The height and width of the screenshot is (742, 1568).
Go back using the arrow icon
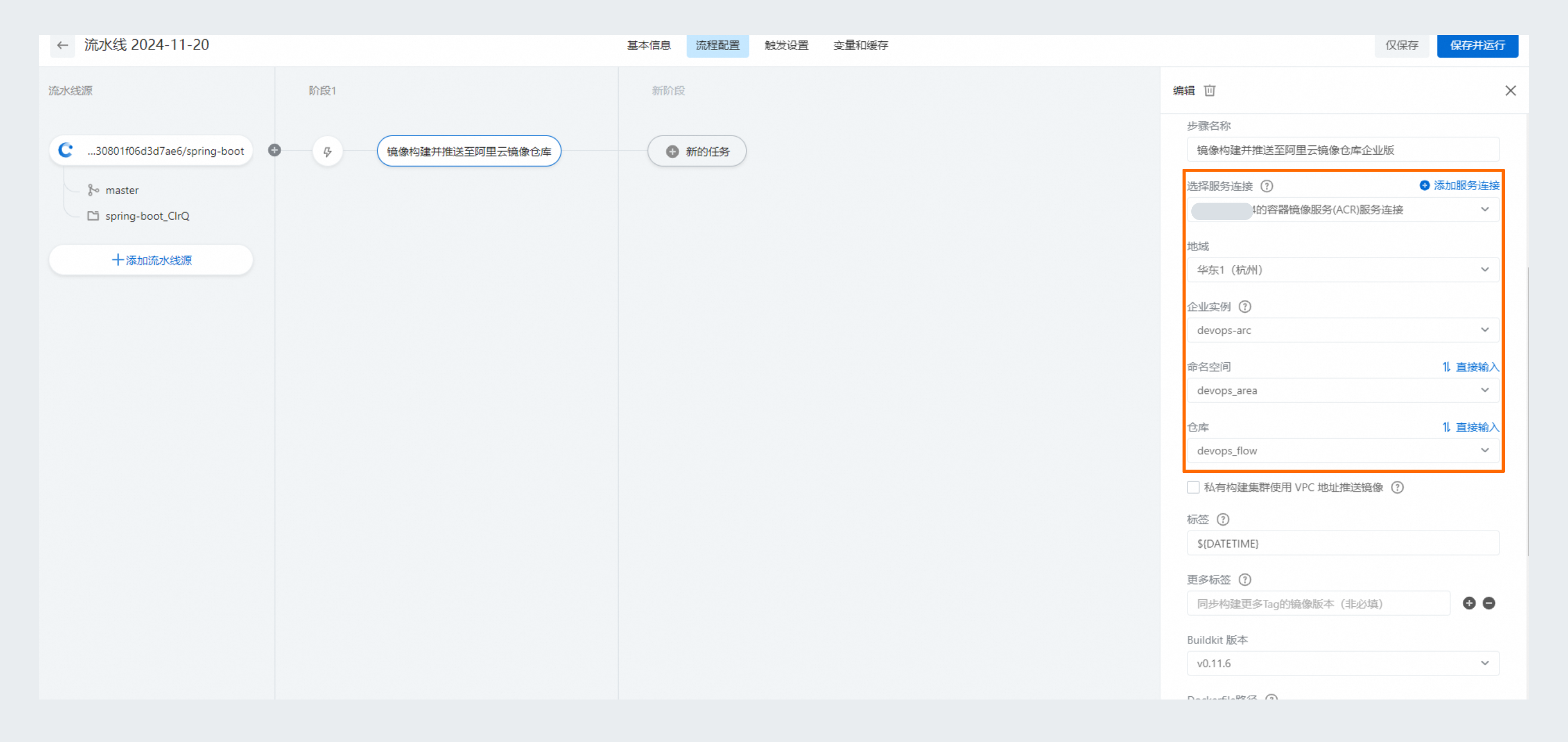click(62, 45)
